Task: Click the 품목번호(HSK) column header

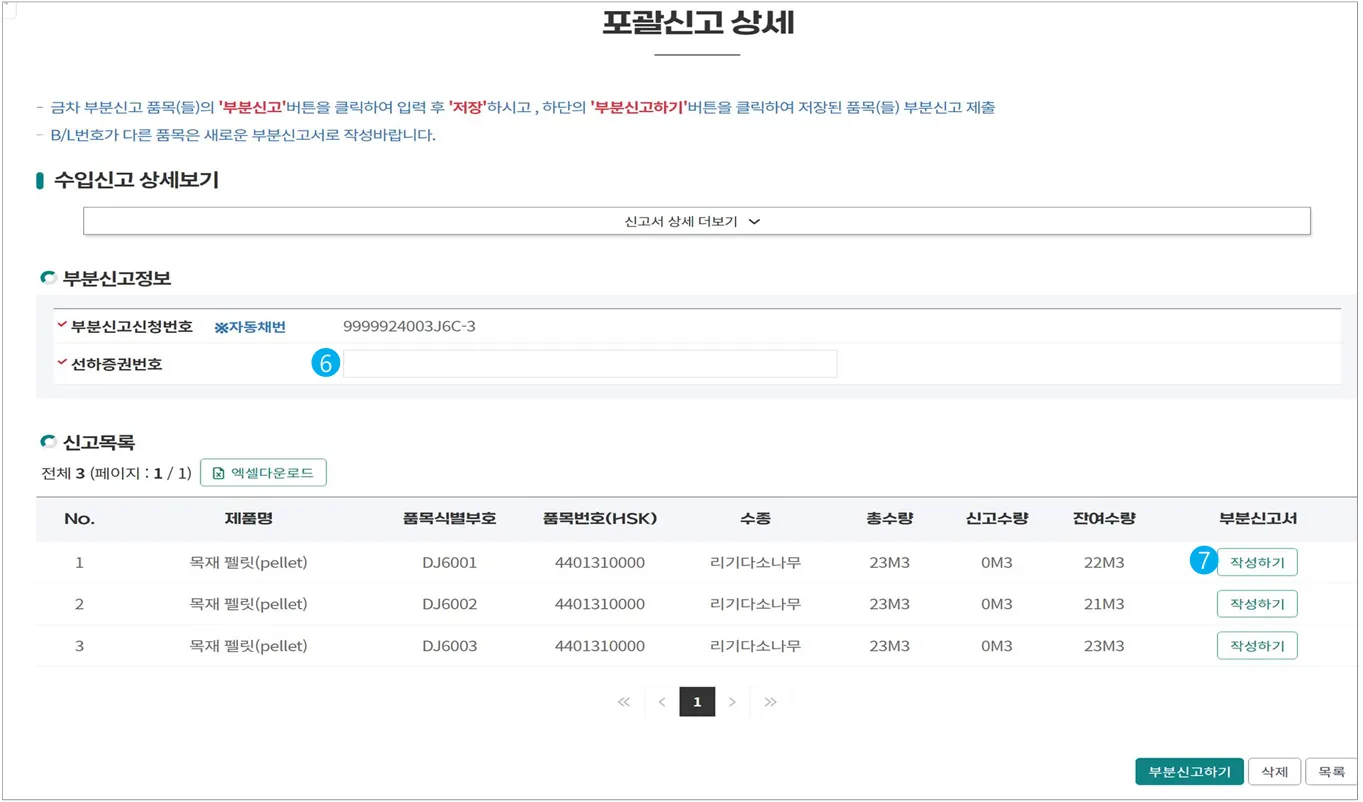Action: [x=599, y=519]
